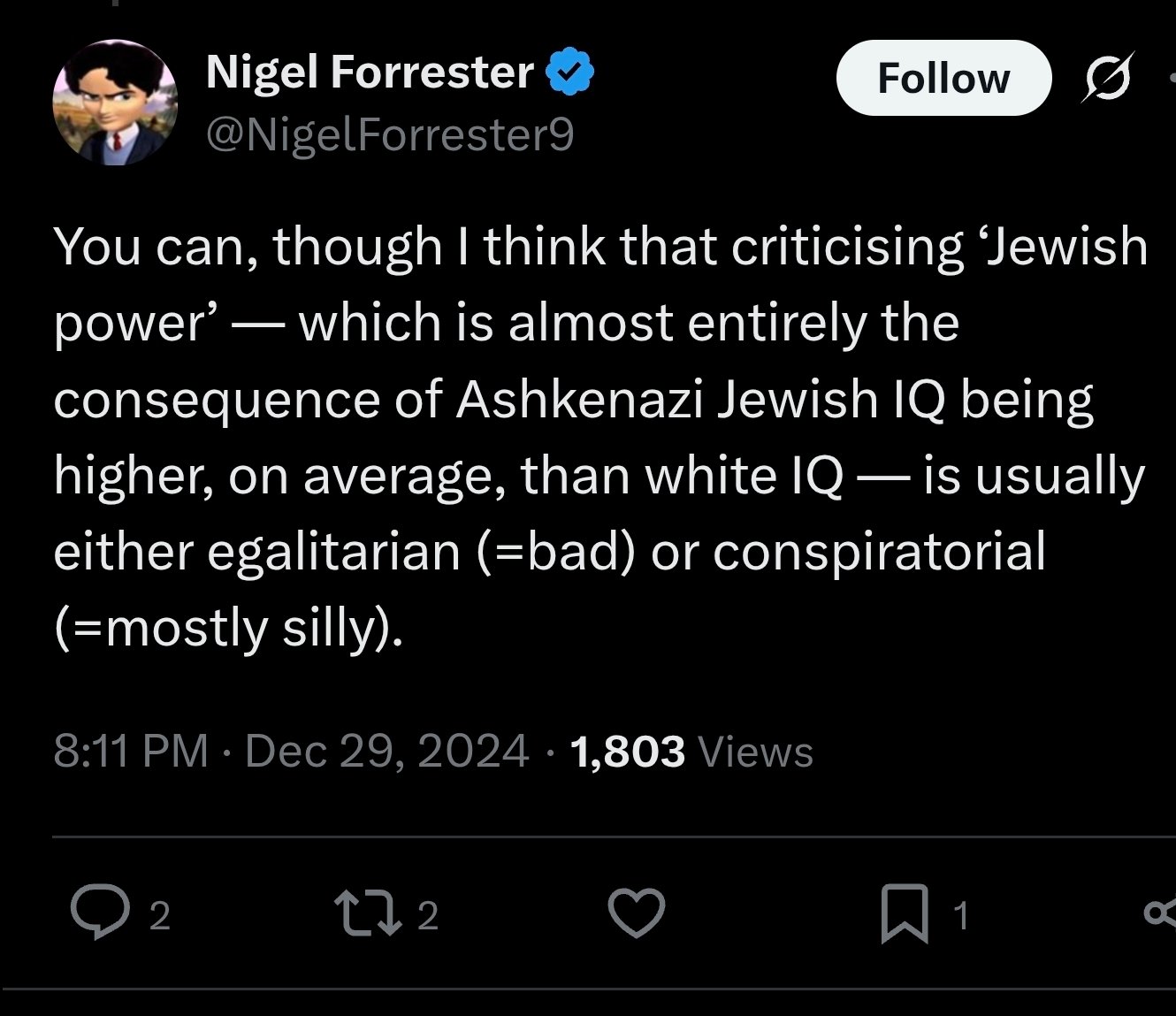Click the Nigel Forrester display name
The height and width of the screenshot is (1016, 1176).
click(370, 72)
